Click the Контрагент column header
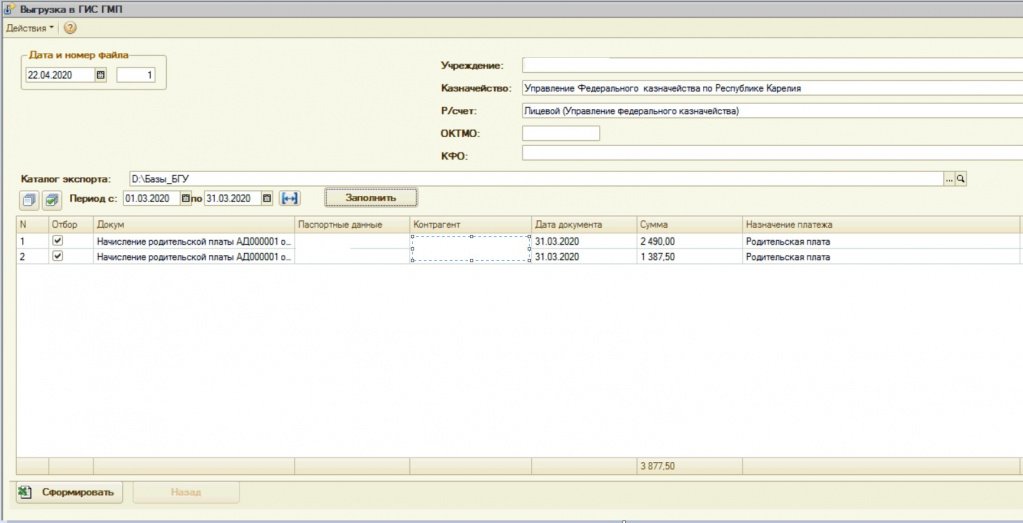The width and height of the screenshot is (1023, 523). tap(470, 224)
